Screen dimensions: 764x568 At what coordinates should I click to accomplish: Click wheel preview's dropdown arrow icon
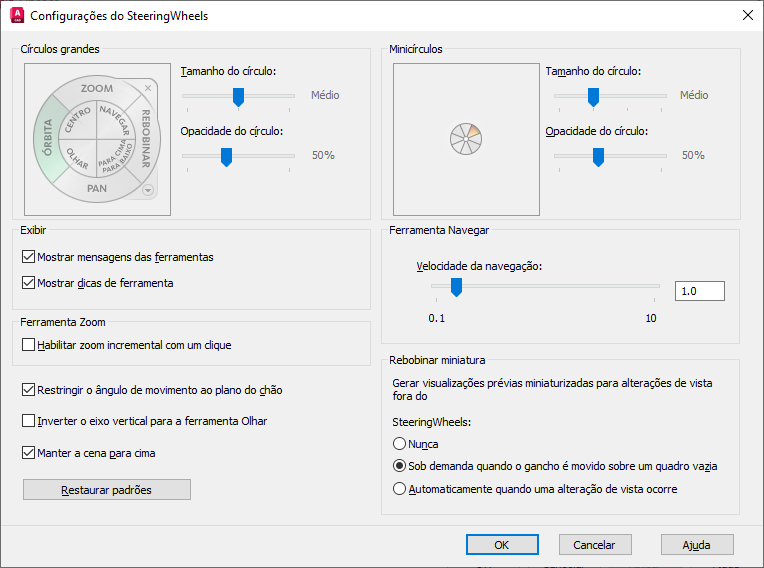(x=148, y=190)
